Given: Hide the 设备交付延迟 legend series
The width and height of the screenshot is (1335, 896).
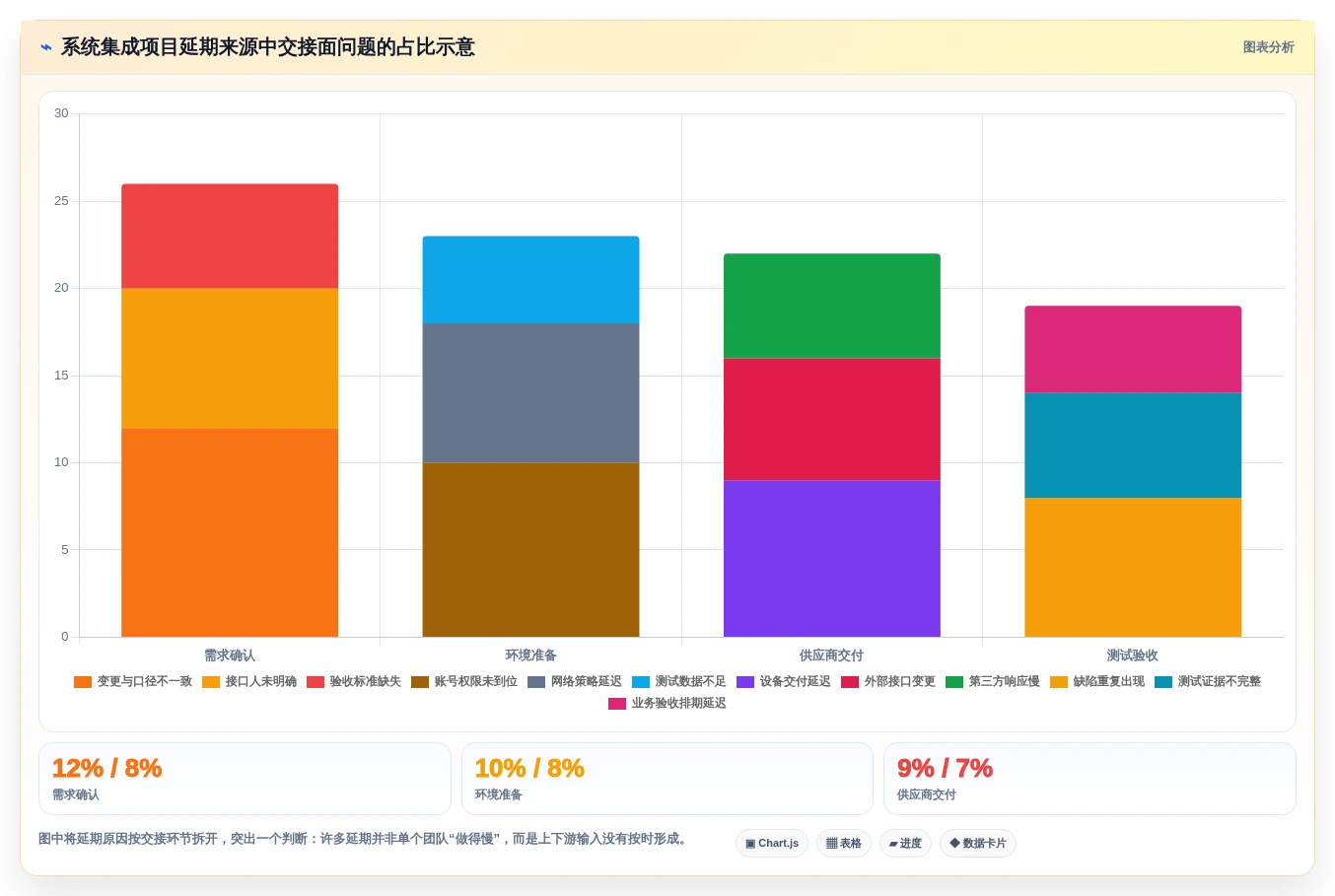Looking at the screenshot, I should [784, 682].
